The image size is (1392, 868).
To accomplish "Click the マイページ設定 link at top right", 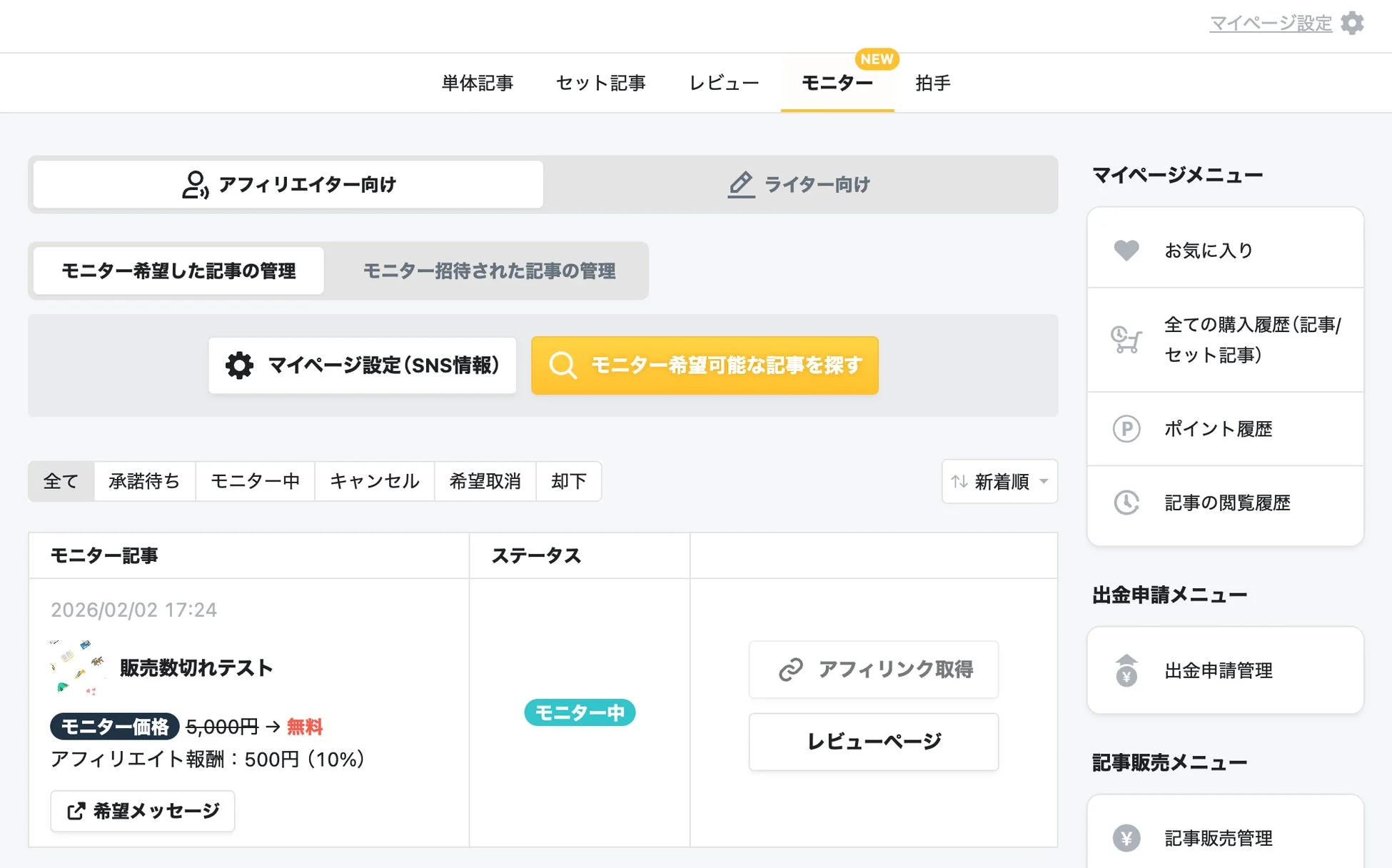I will coord(1270,22).
